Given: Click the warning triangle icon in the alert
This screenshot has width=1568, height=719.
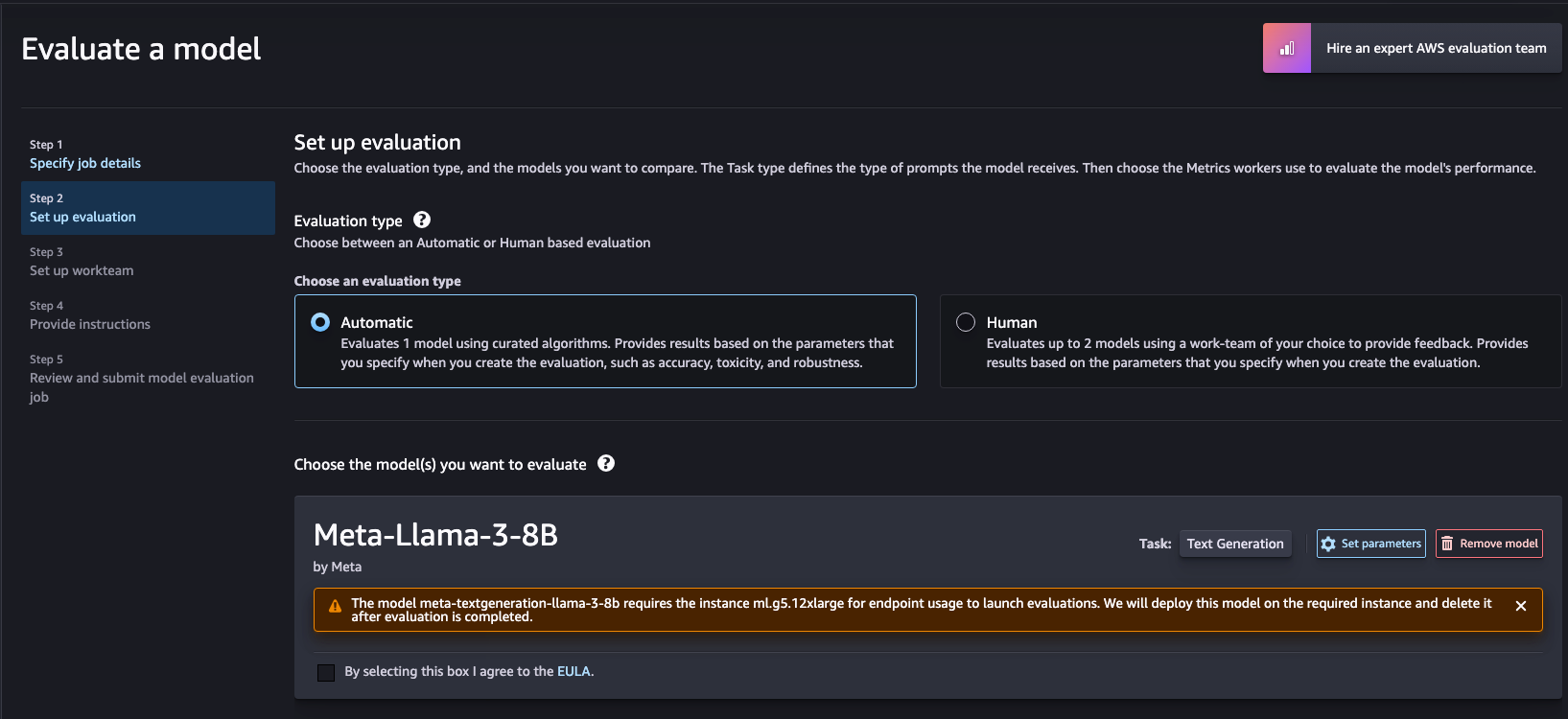Looking at the screenshot, I should [x=335, y=606].
